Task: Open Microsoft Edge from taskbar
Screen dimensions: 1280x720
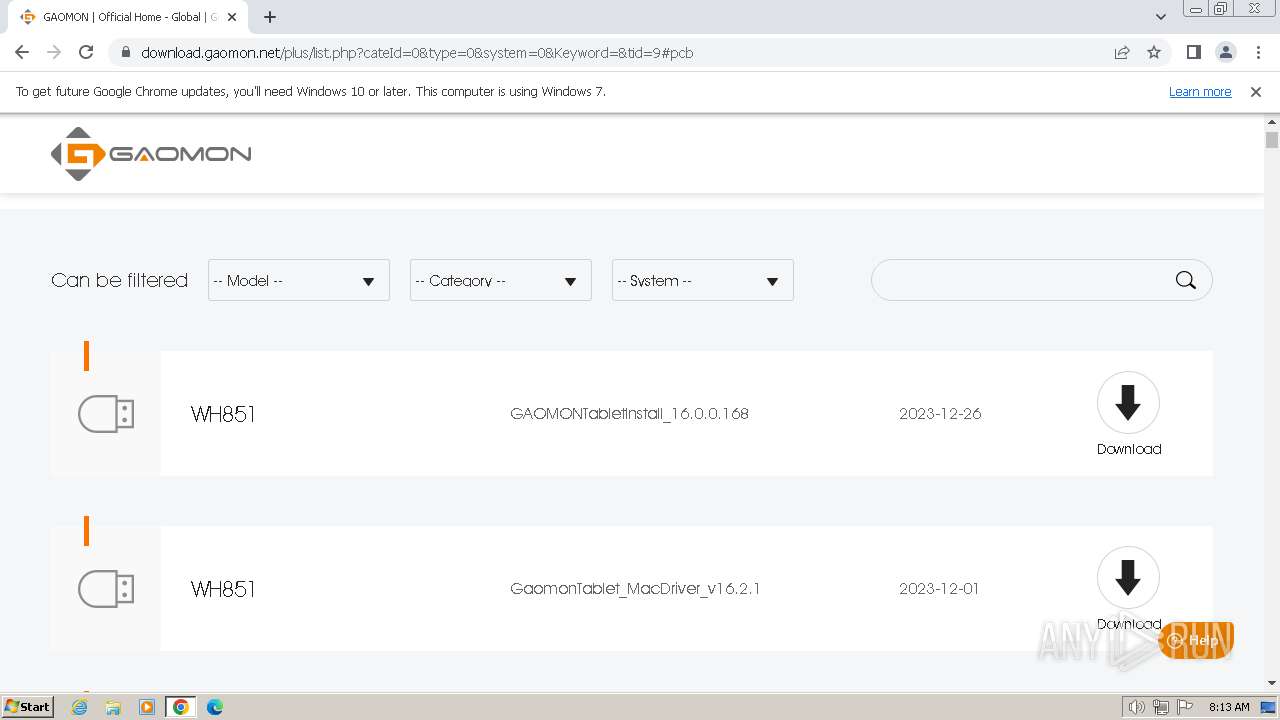Action: click(215, 707)
